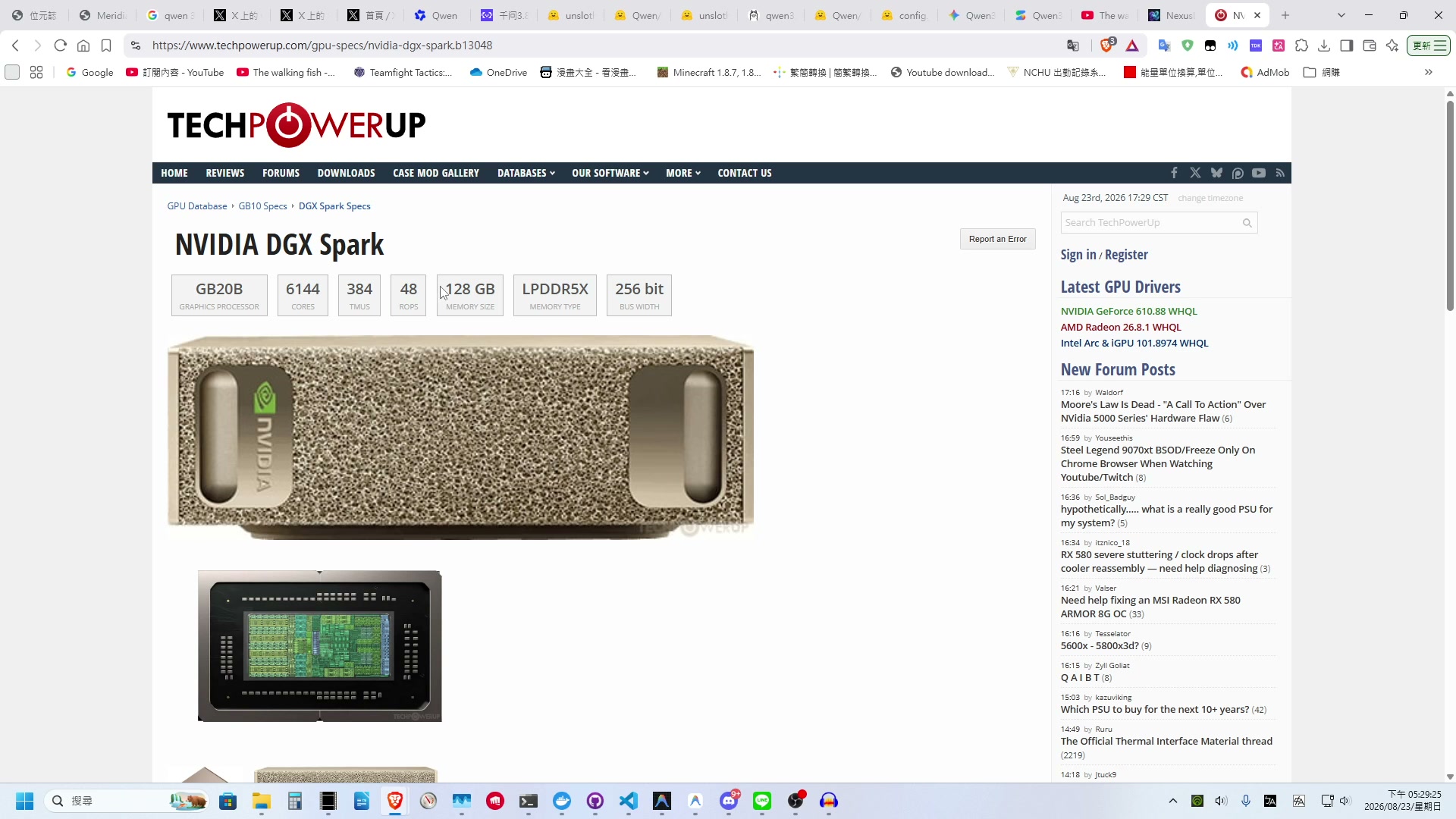Click the DGX Spark product photo
Image resolution: width=1456 pixels, height=819 pixels.
[460, 438]
